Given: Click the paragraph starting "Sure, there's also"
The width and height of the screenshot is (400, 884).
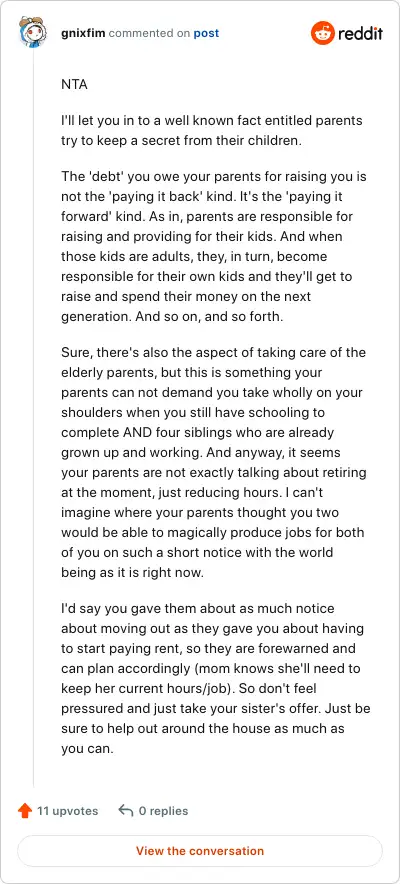Looking at the screenshot, I should 214,461.
